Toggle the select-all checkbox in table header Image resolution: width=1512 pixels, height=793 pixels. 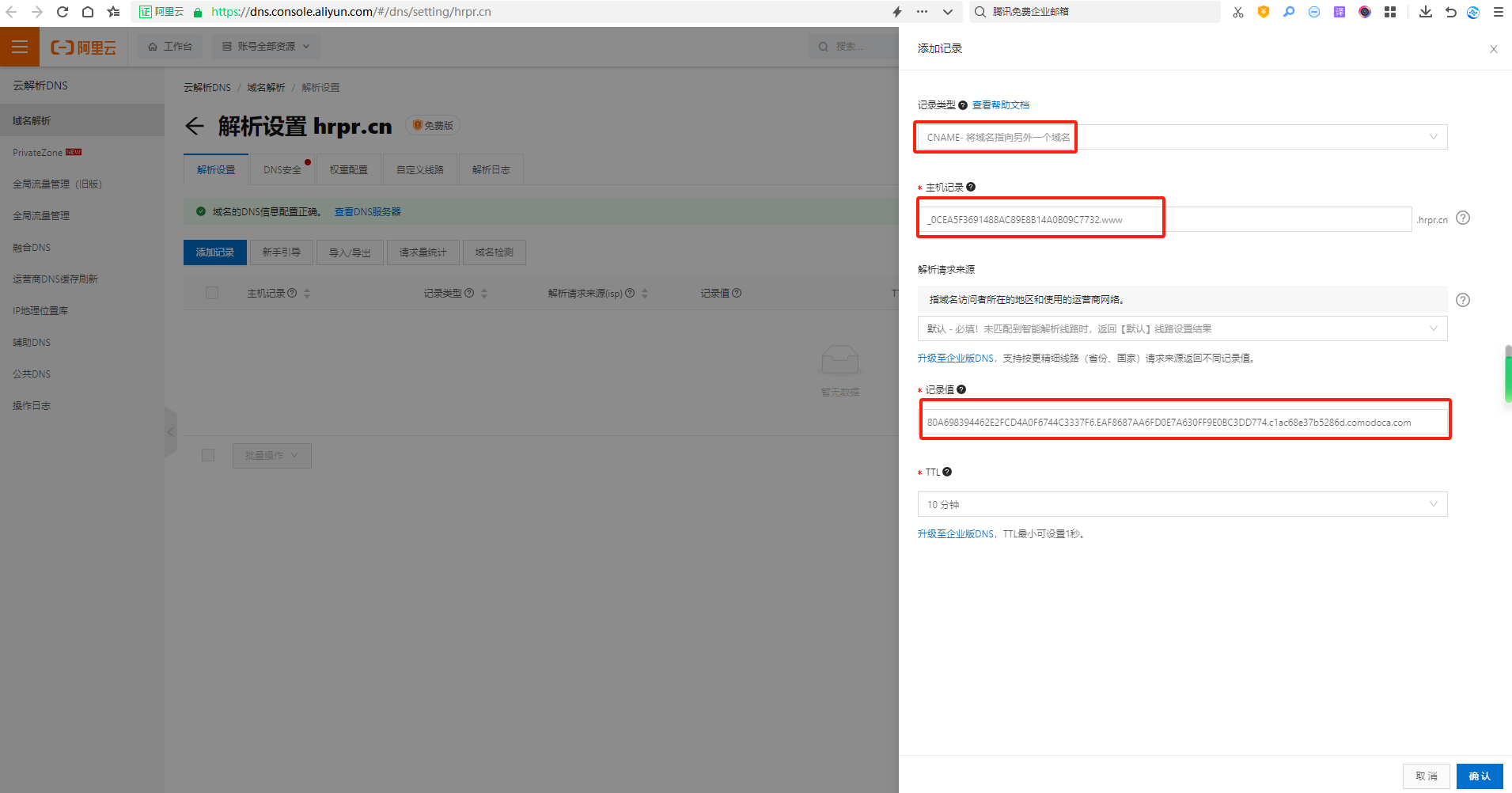[212, 294]
